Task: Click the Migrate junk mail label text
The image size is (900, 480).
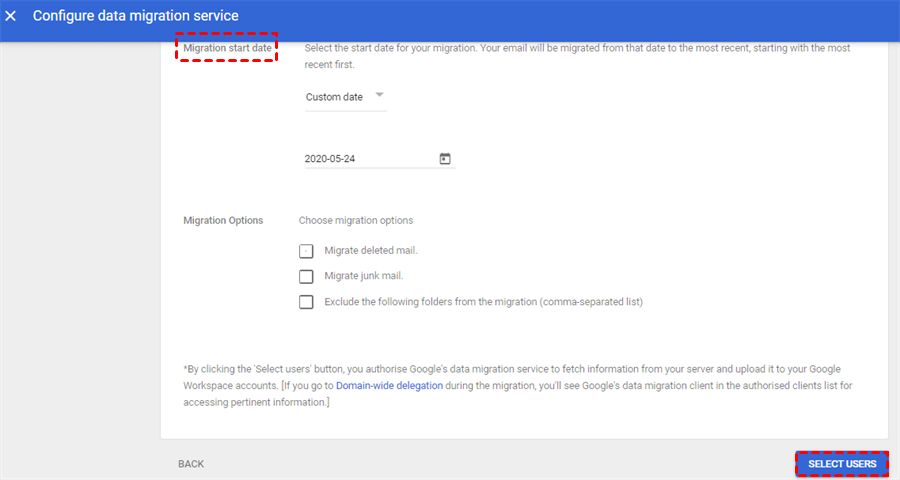Action: (364, 276)
